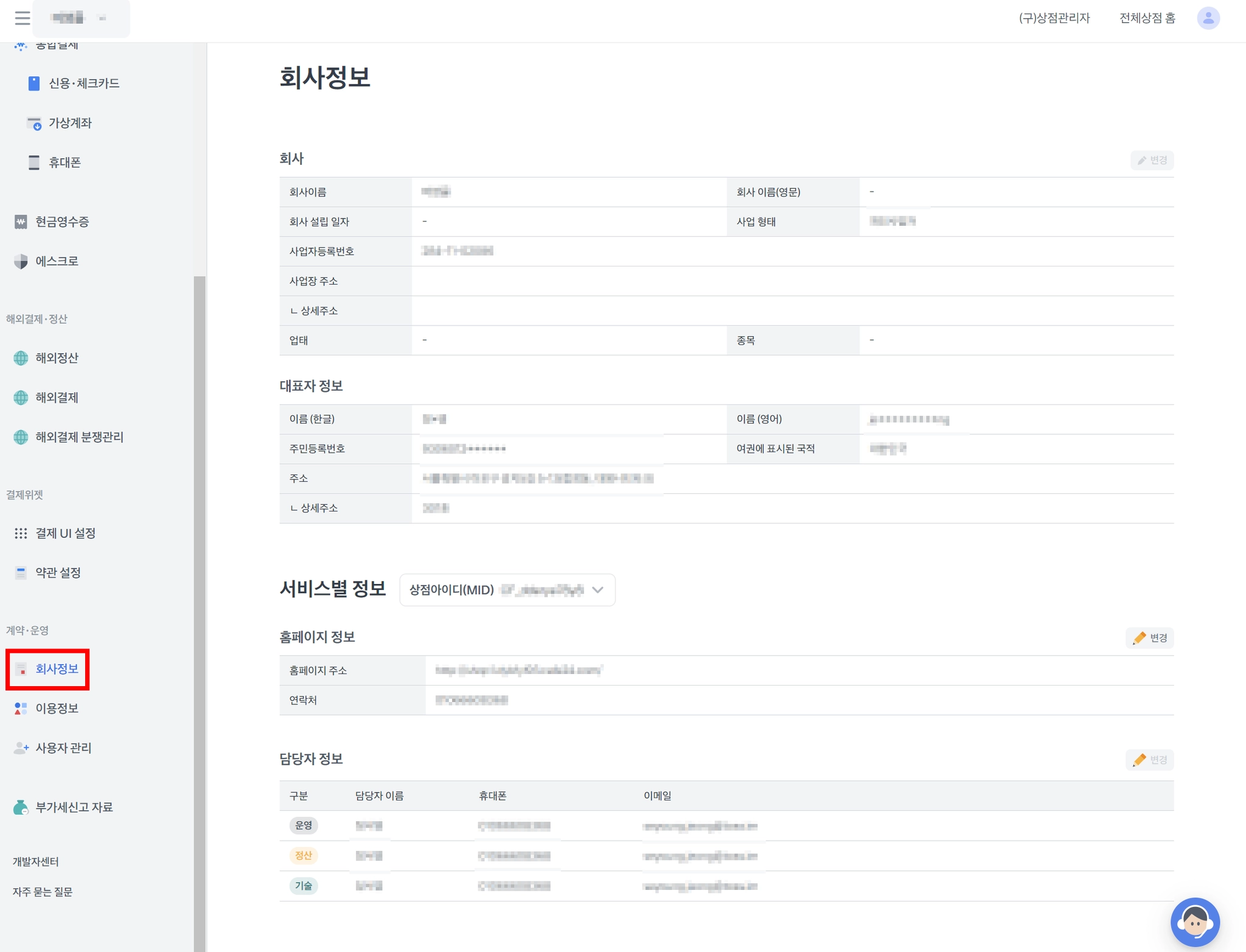
Task: Click the 가상계좌 sidebar icon
Action: 34,123
